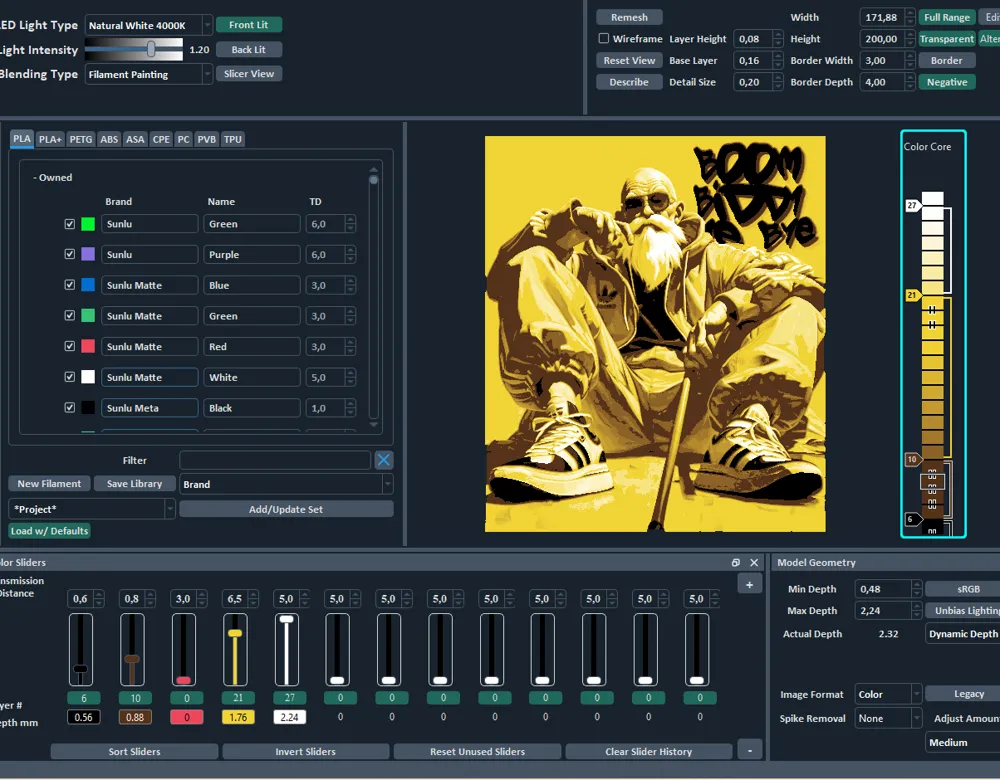
Task: Click the Invert Sliders button
Action: click(305, 751)
